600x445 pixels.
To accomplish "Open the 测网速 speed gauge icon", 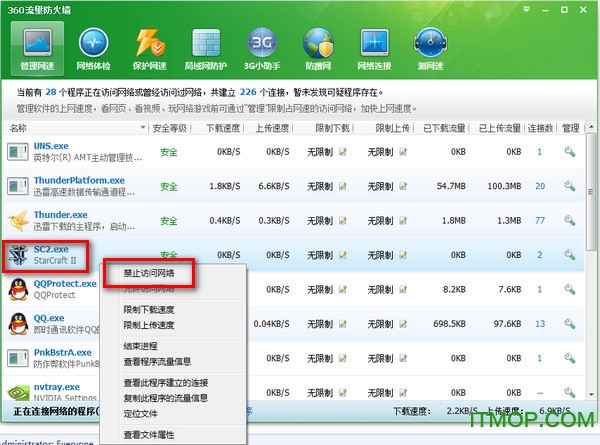I will [430, 48].
